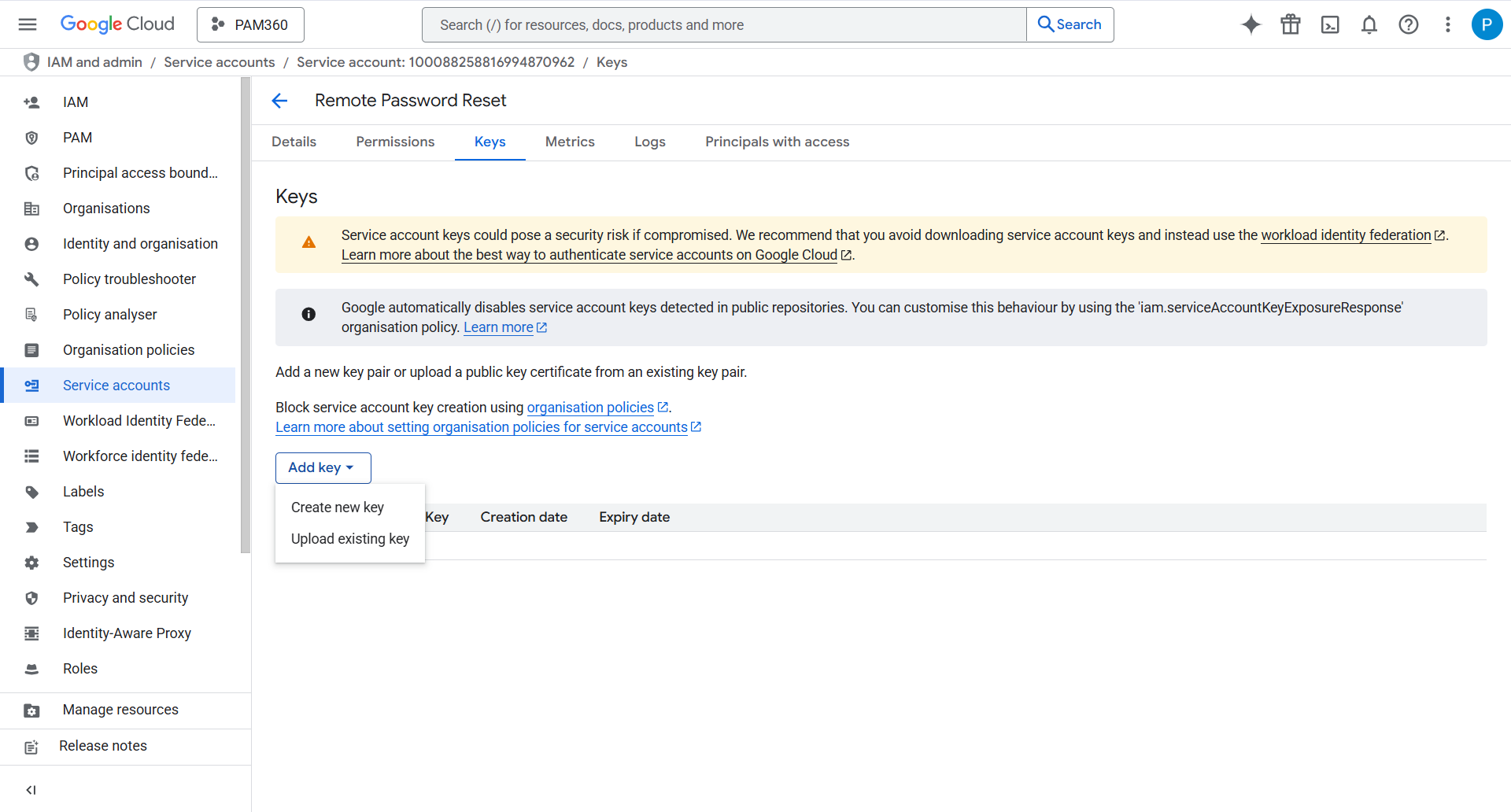Open the Gemini AI assistant
Image resolution: width=1511 pixels, height=812 pixels.
point(1251,24)
